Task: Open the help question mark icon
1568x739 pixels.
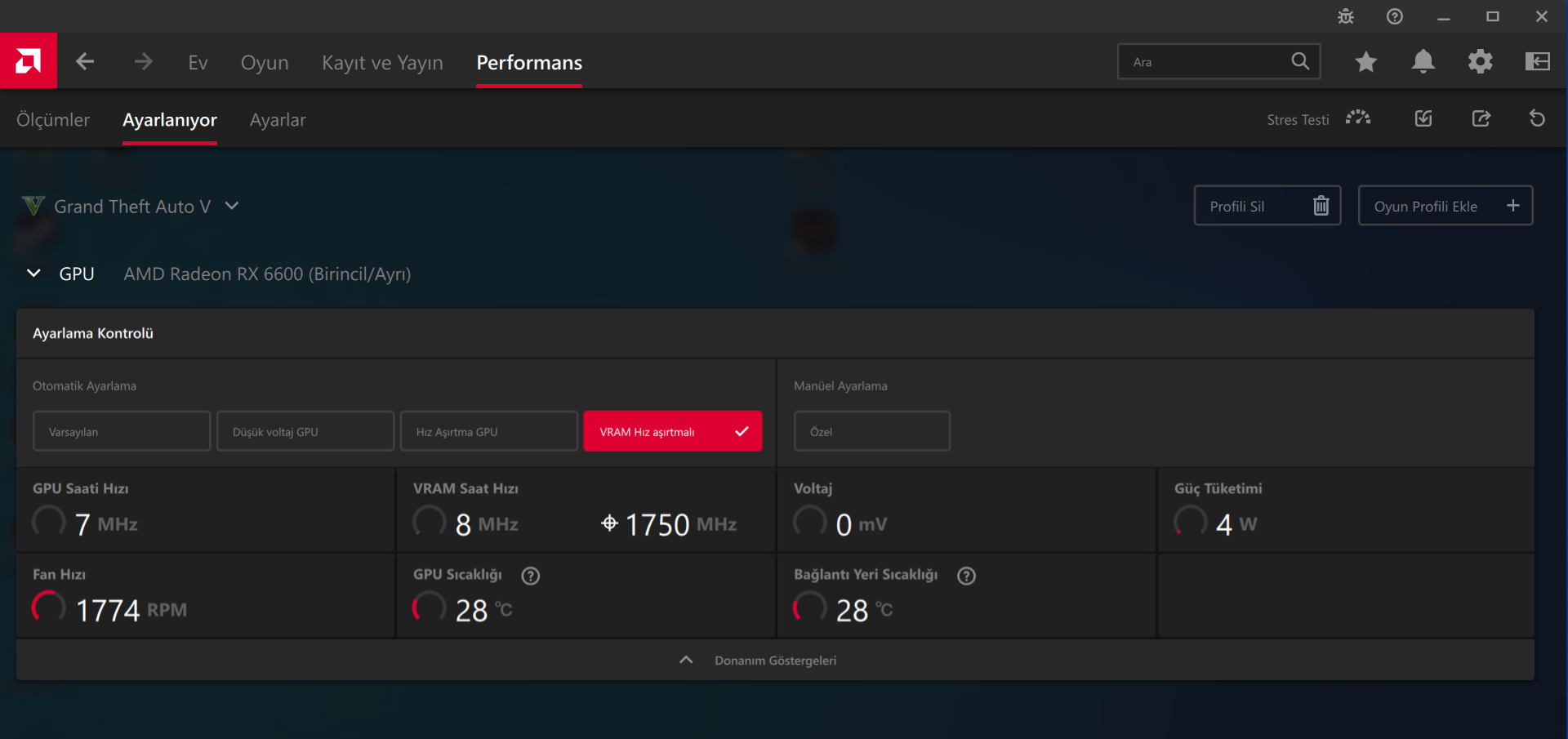Action: (1395, 16)
